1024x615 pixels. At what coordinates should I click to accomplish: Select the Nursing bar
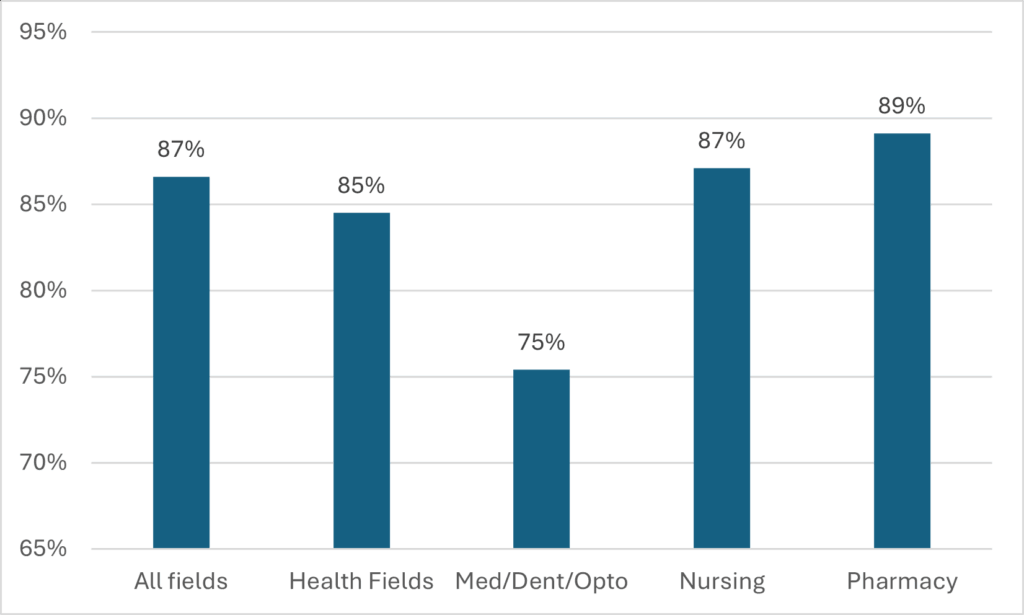pyautogui.click(x=721, y=358)
